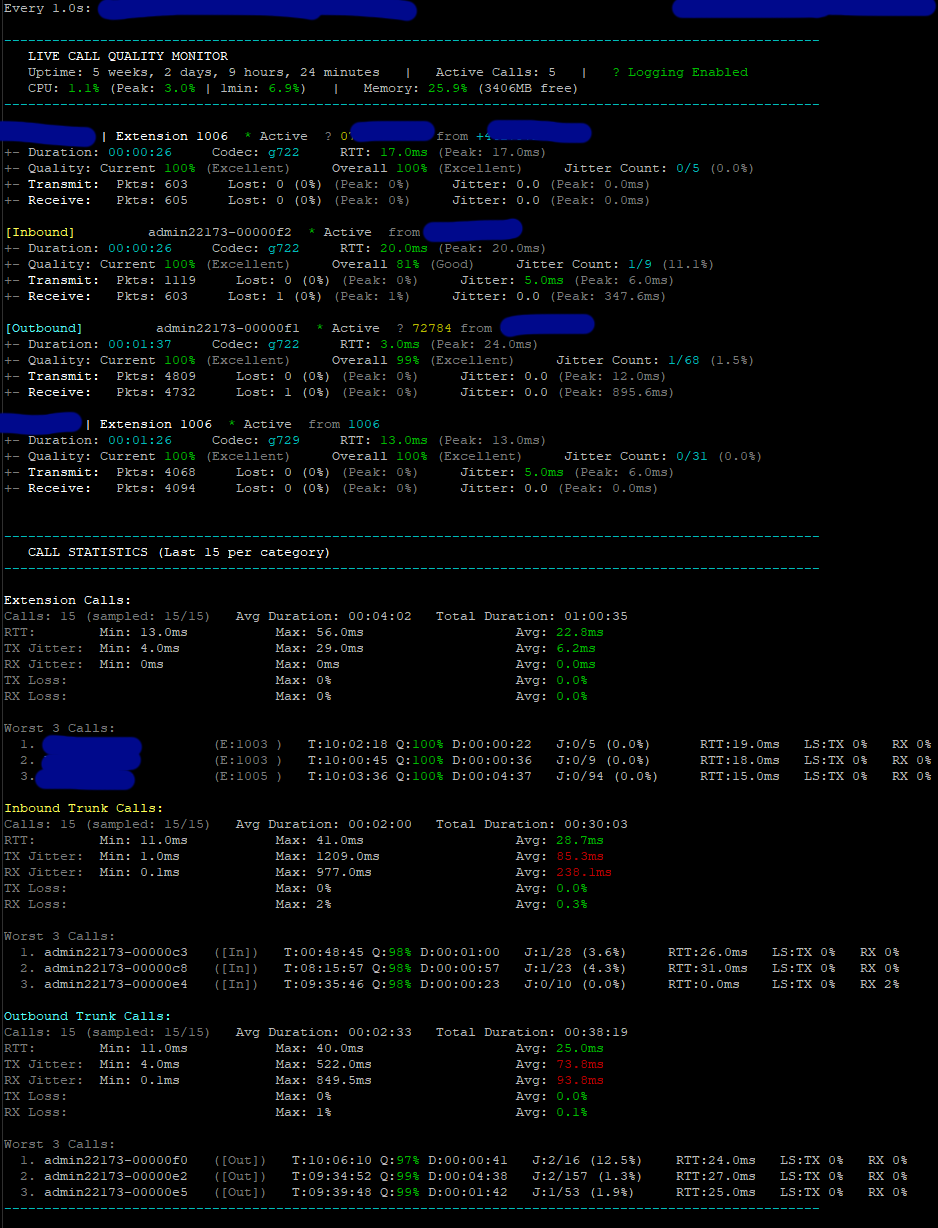Click the LIVE CALL QUALITY MONITOR title
Image resolution: width=938 pixels, height=1228 pixels.
click(x=127, y=56)
